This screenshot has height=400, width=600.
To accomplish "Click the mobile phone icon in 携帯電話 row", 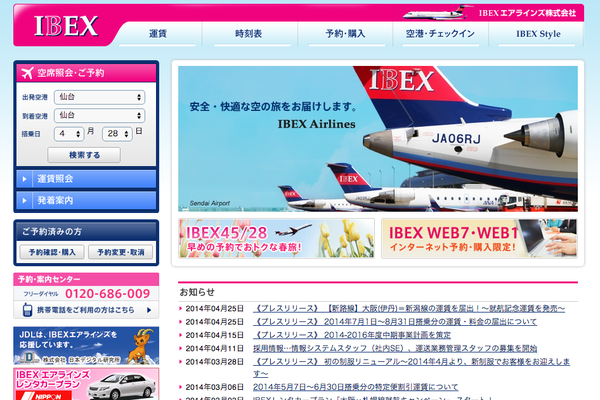I will click(27, 310).
